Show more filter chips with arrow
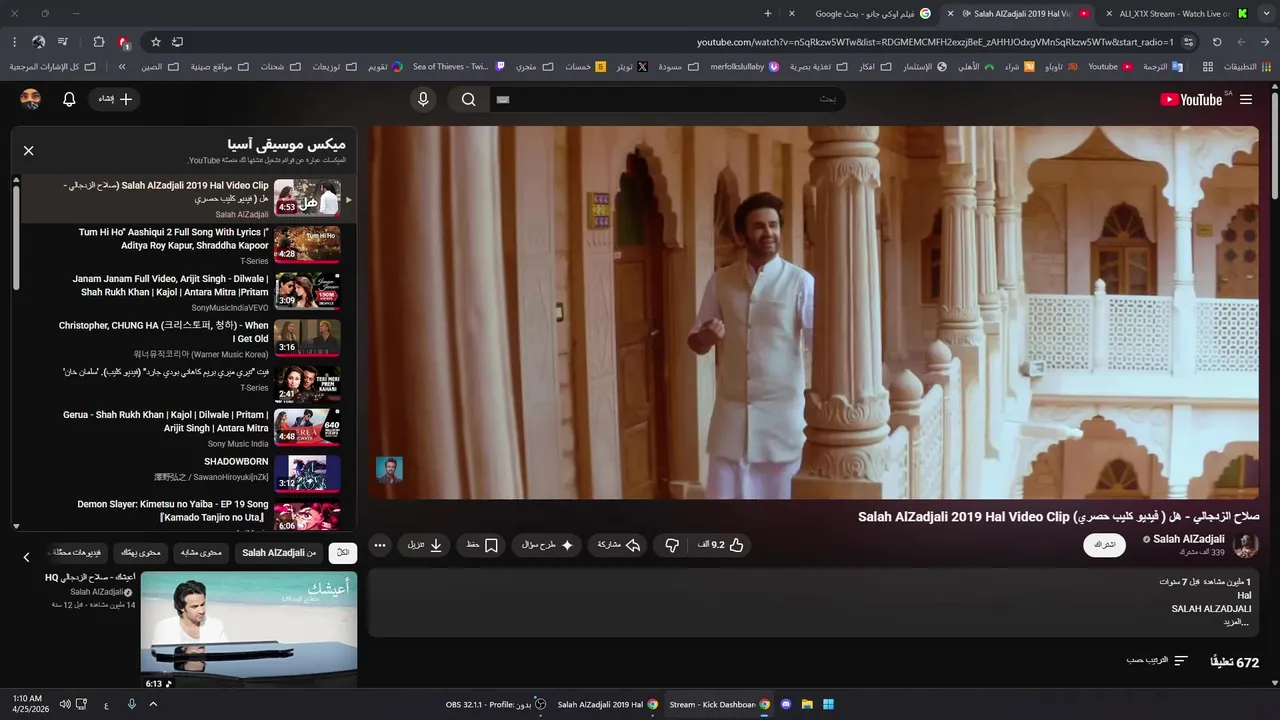Image resolution: width=1280 pixels, height=720 pixels. point(26,557)
